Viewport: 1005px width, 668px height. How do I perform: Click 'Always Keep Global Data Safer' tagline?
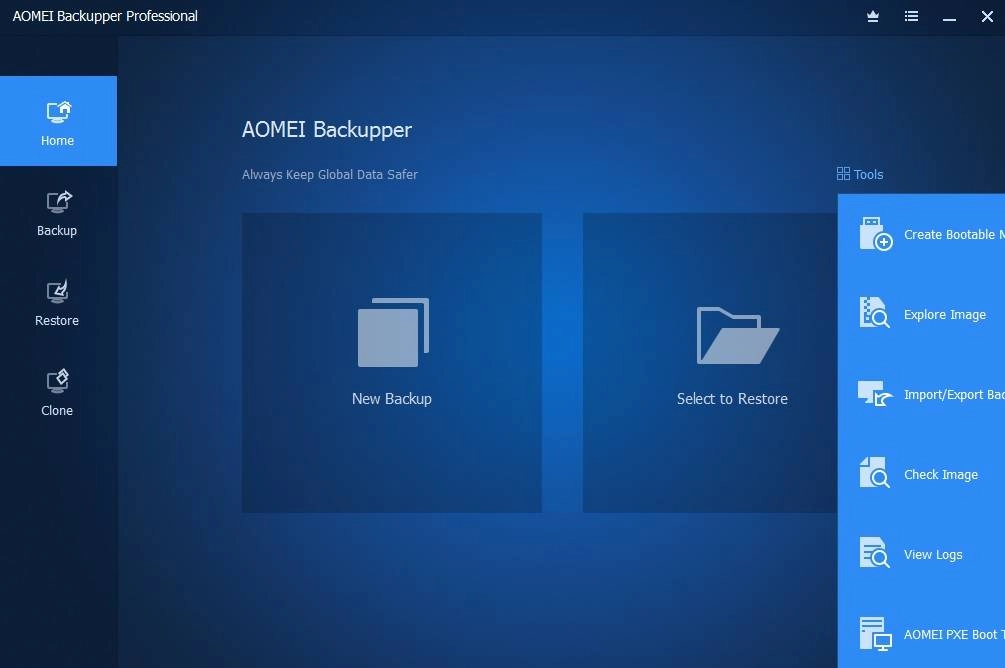[329, 174]
